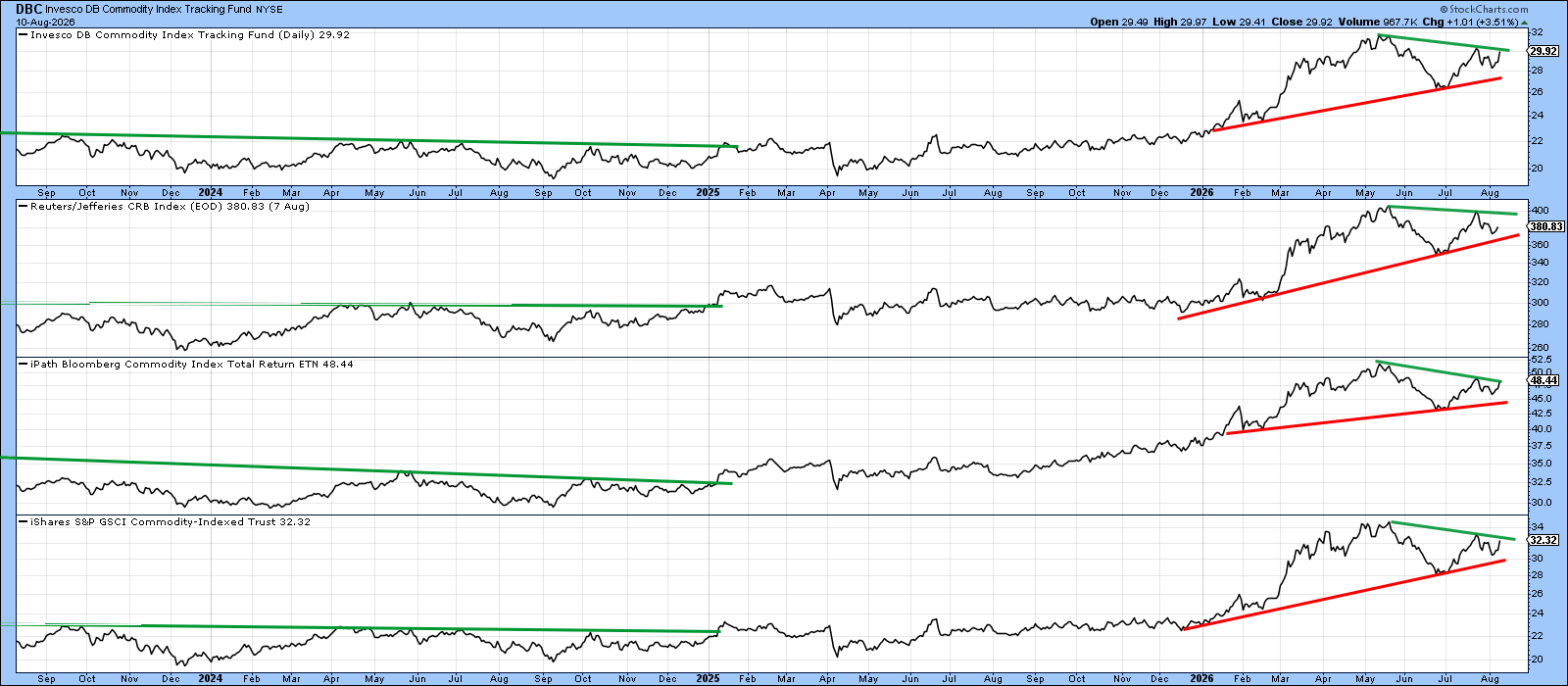Click the 45.0 level on iPath axis

[x=1541, y=399]
